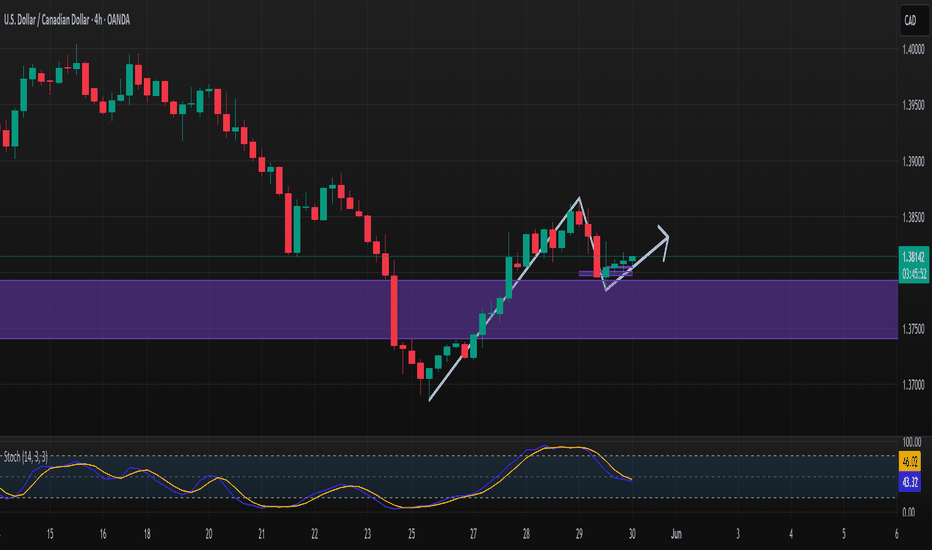
Task: Click date 16 on the time axis
Action: click(103, 534)
